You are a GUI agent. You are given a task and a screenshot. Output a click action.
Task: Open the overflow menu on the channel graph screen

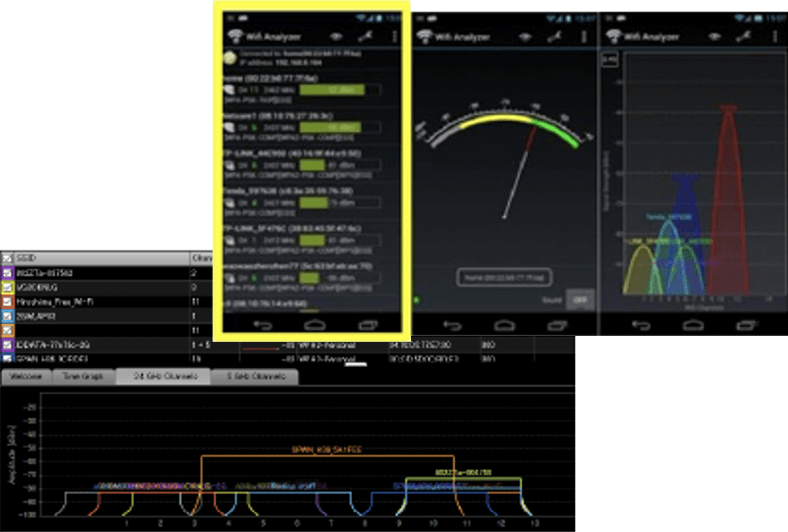point(774,36)
